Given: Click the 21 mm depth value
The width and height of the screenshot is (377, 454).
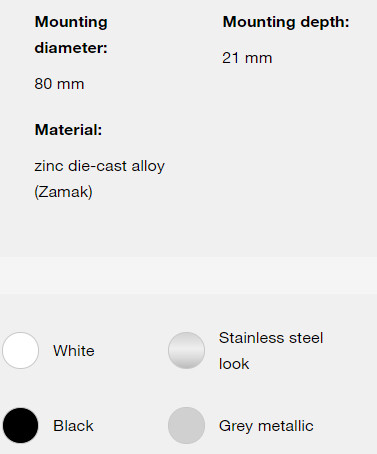Looking at the screenshot, I should [247, 58].
